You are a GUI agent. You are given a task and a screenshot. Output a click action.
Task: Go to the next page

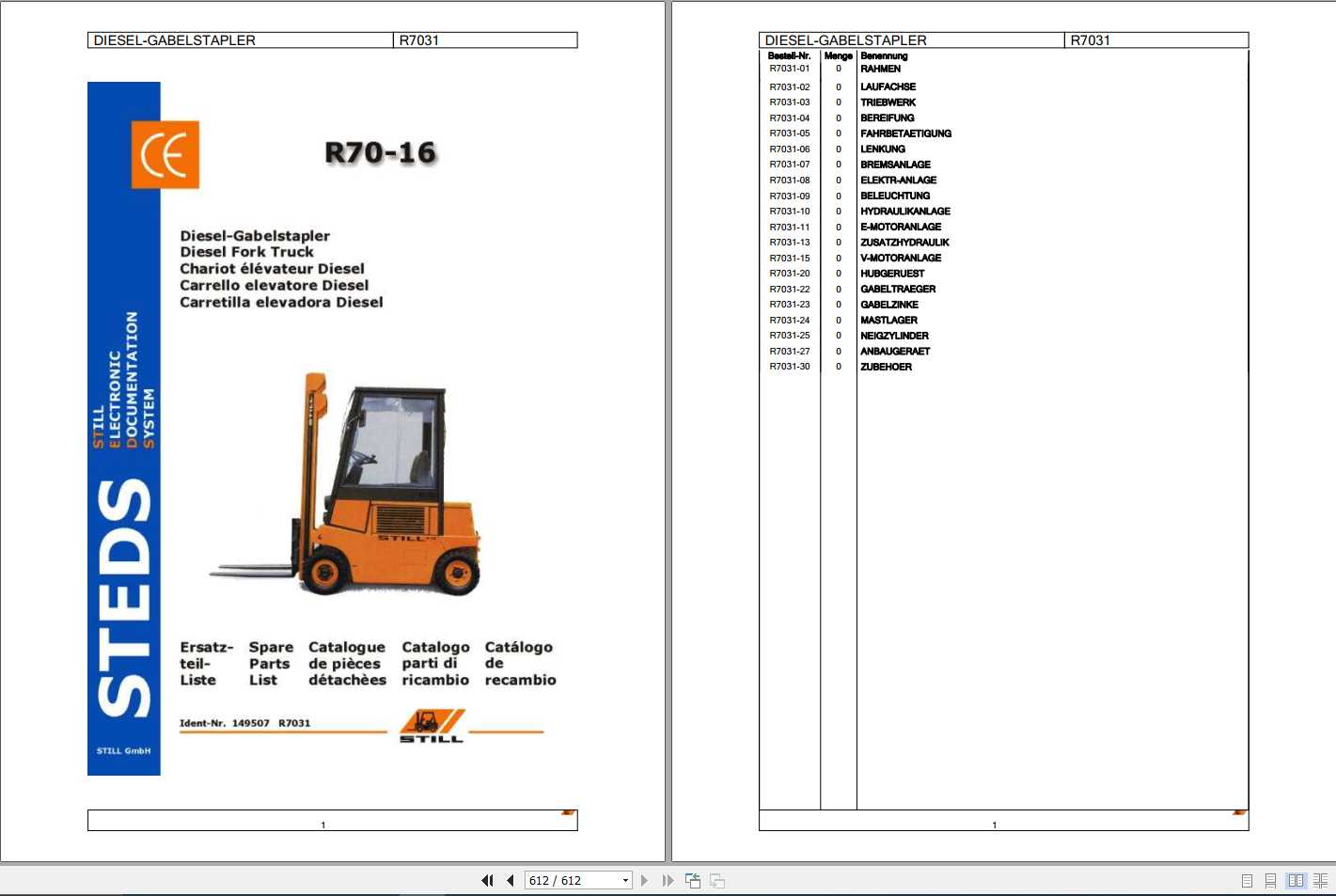tap(644, 881)
